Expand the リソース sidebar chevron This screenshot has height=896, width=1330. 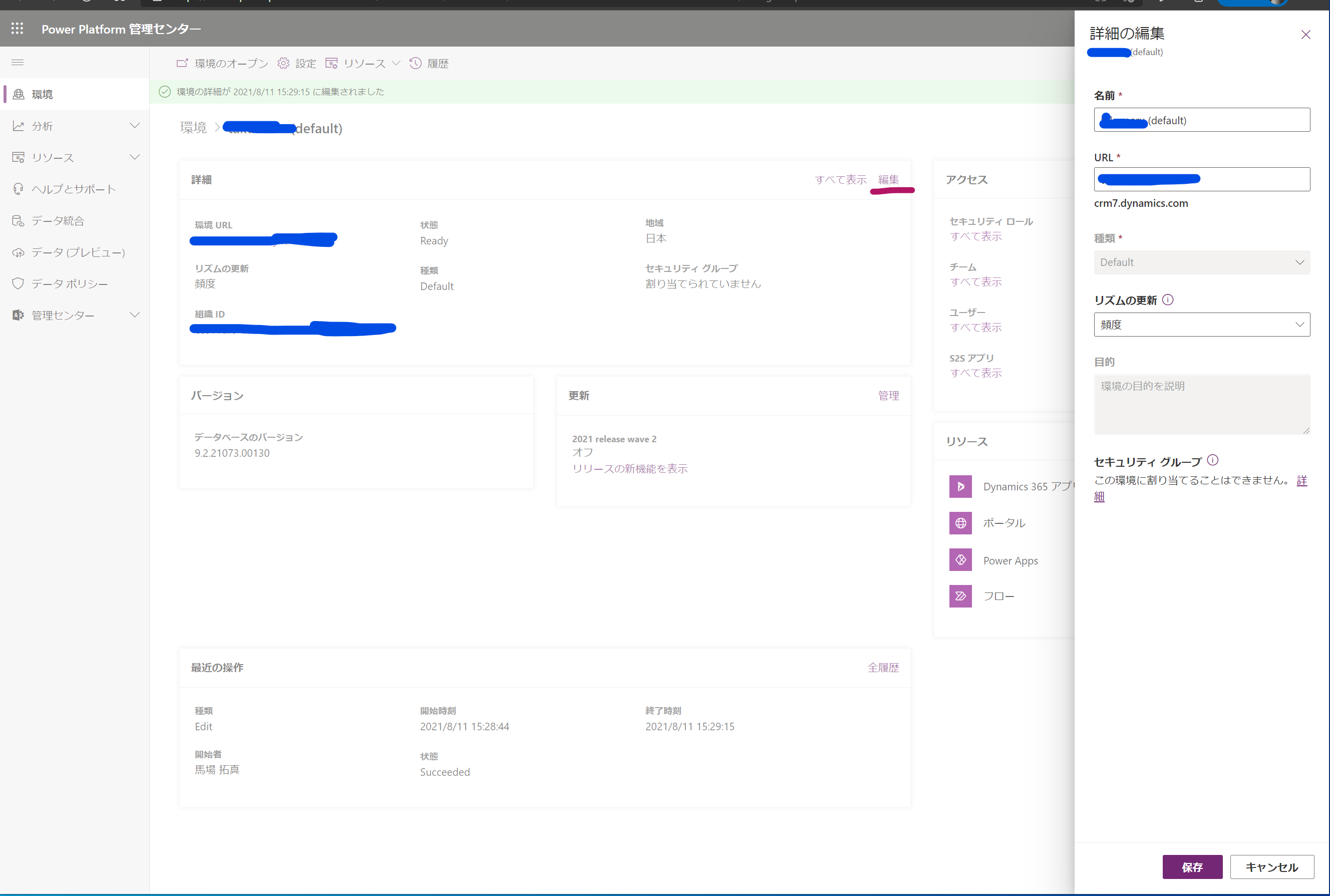(x=135, y=157)
